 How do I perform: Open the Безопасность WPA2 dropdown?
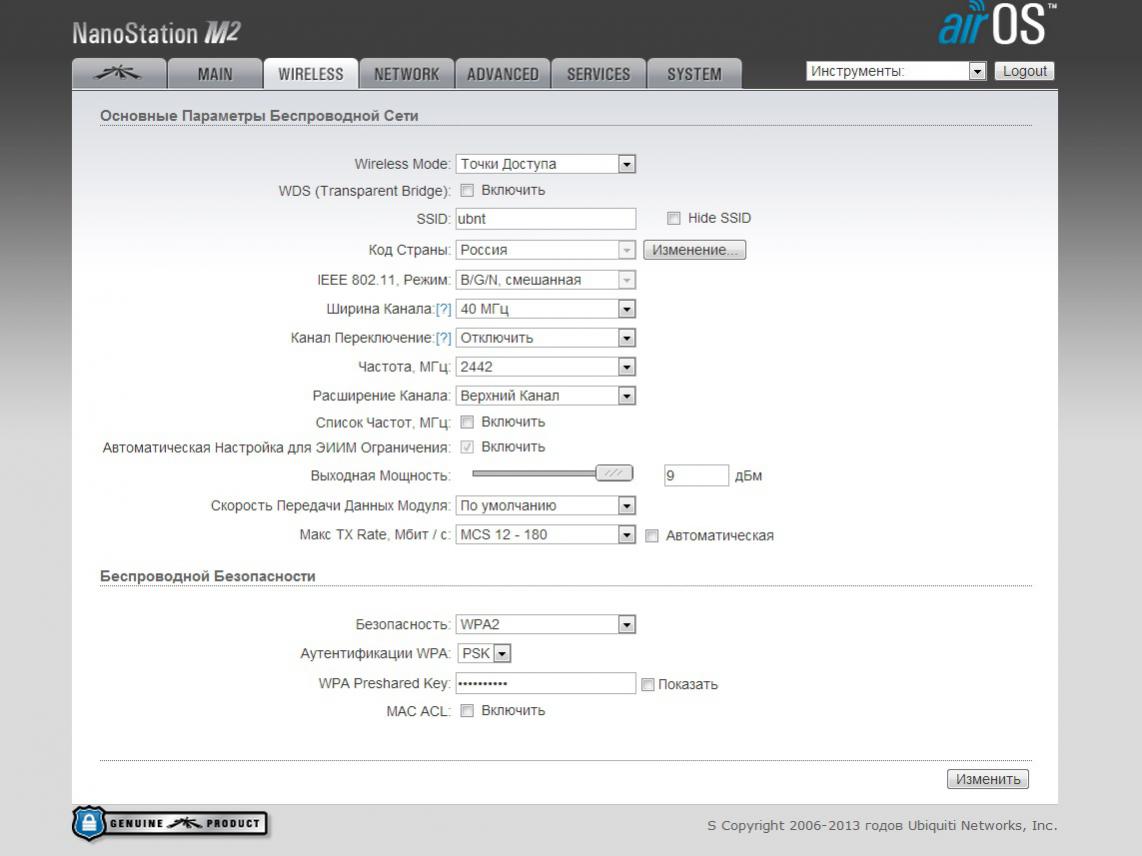[x=546, y=624]
